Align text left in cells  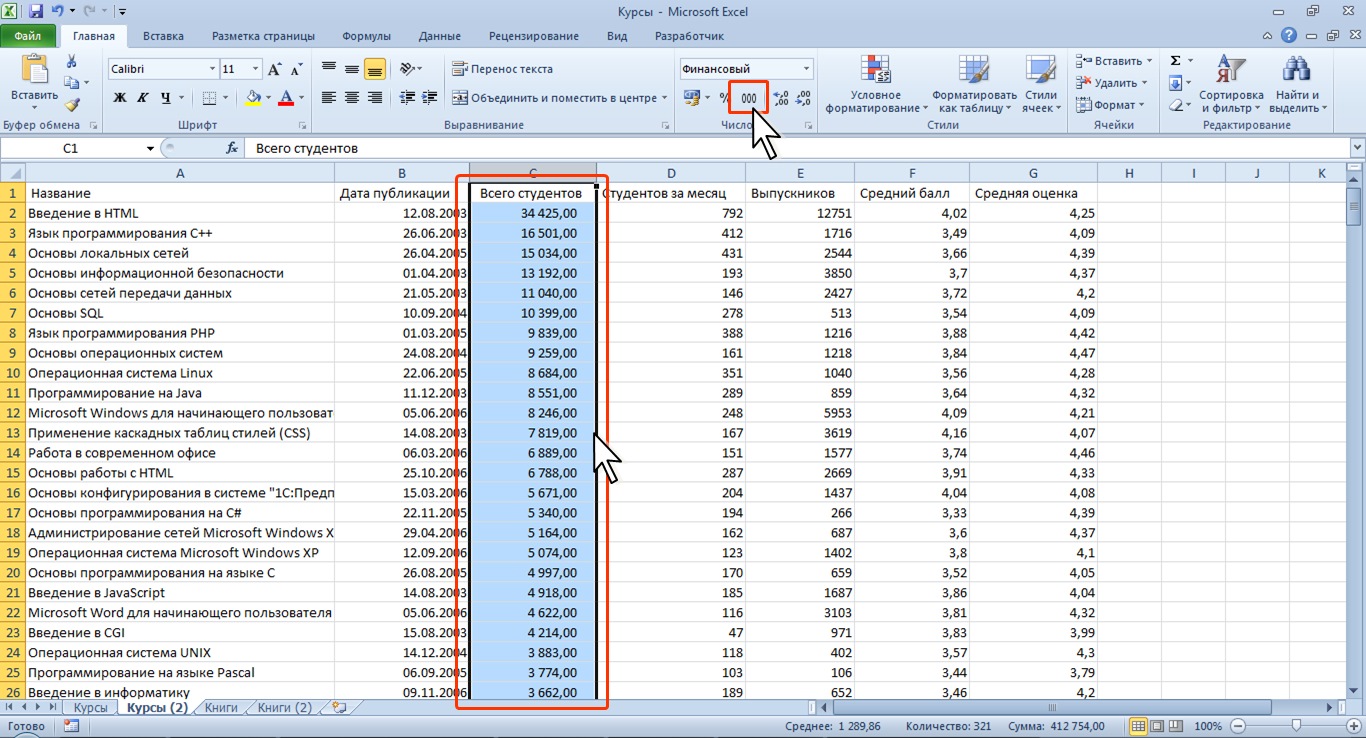(x=329, y=98)
